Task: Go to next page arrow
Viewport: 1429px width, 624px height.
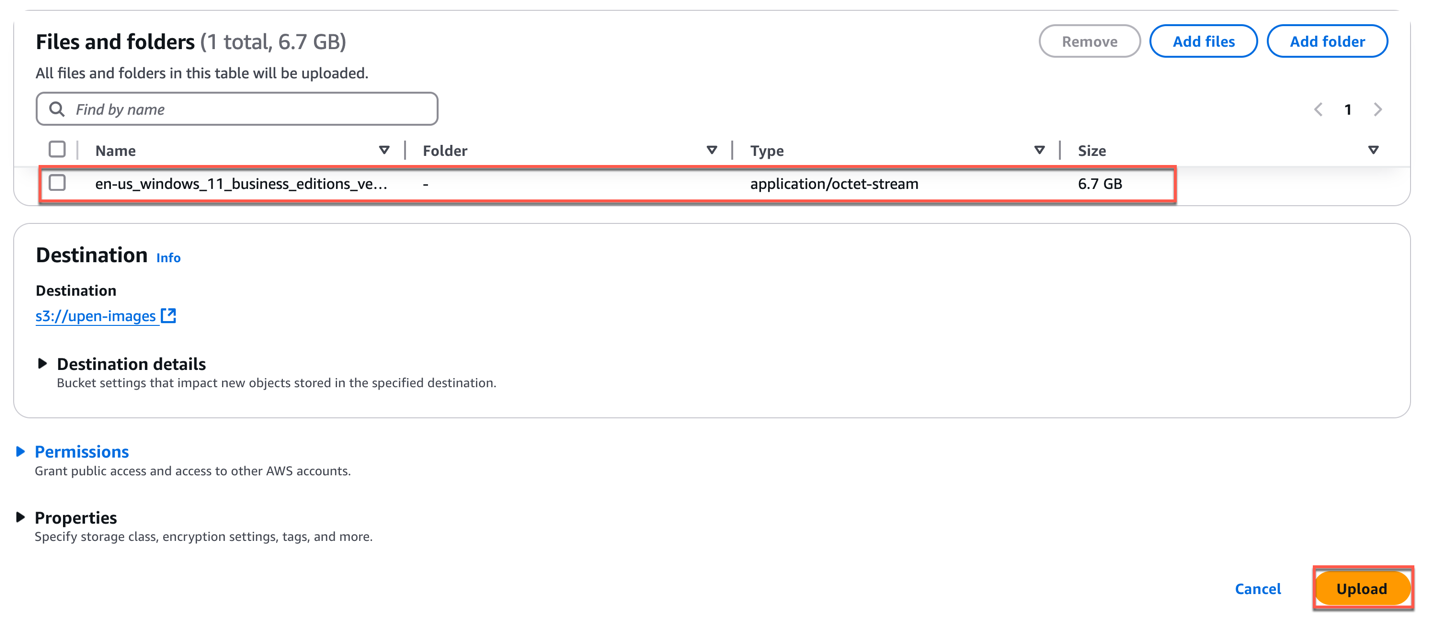Action: [x=1378, y=109]
